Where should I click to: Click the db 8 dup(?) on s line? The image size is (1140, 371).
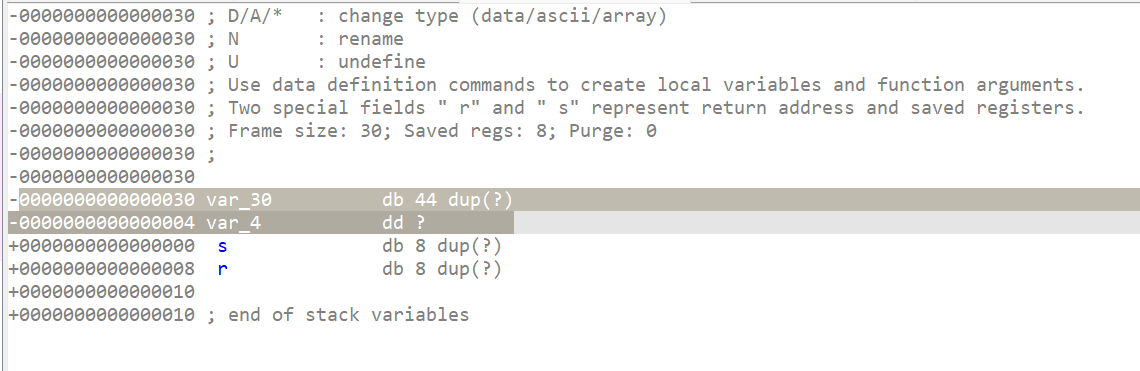442,246
